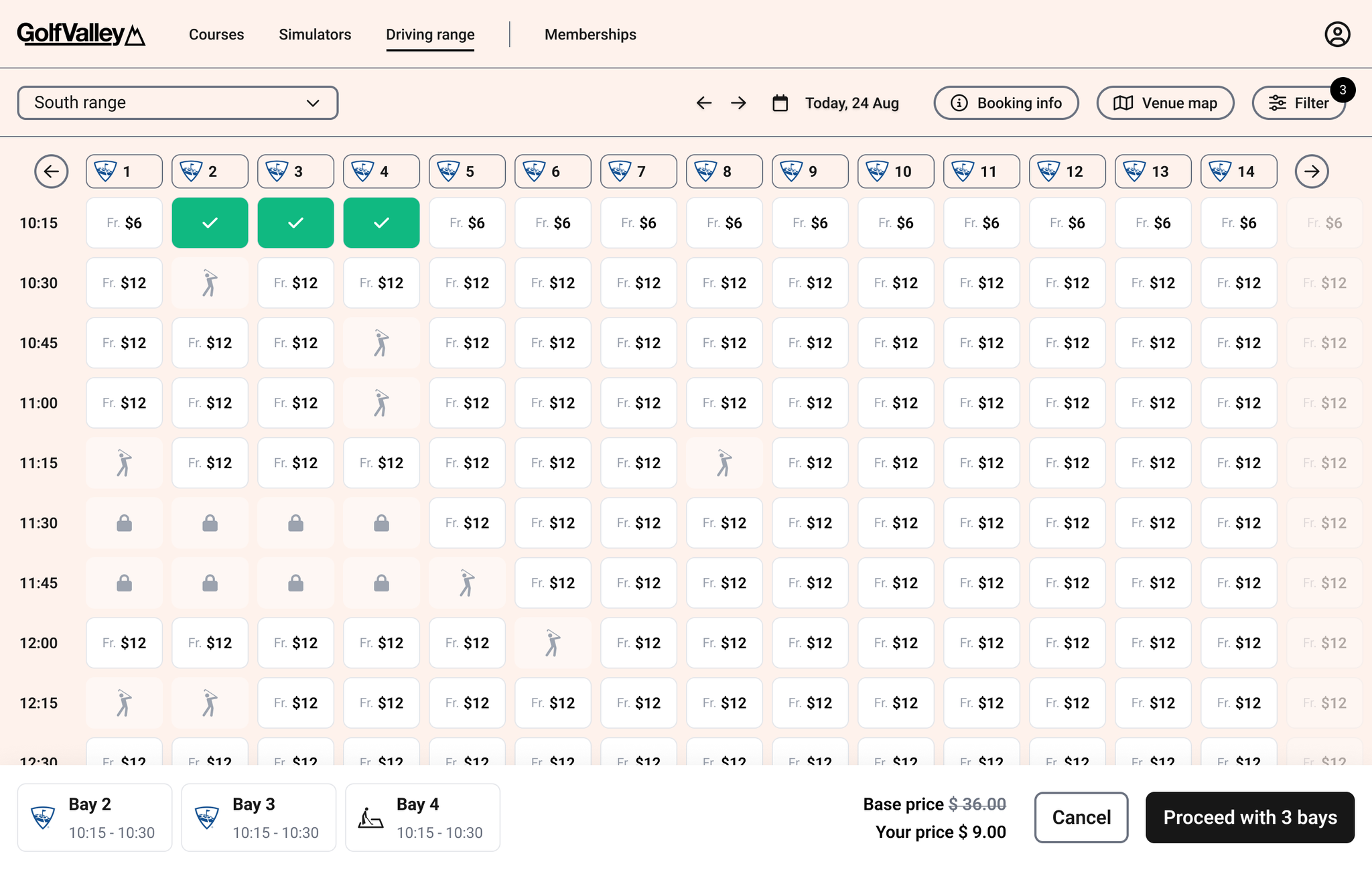This screenshot has width=1372, height=870.
Task: Open the Bay 7 column header
Action: tap(638, 171)
